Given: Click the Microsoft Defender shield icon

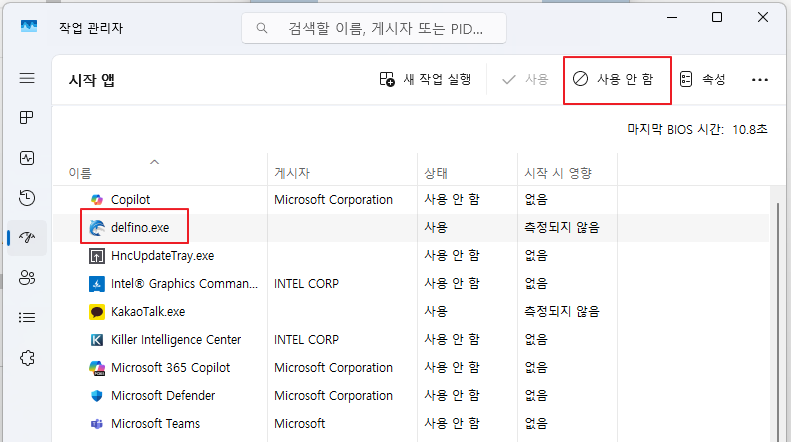Looking at the screenshot, I should pyautogui.click(x=96, y=396).
